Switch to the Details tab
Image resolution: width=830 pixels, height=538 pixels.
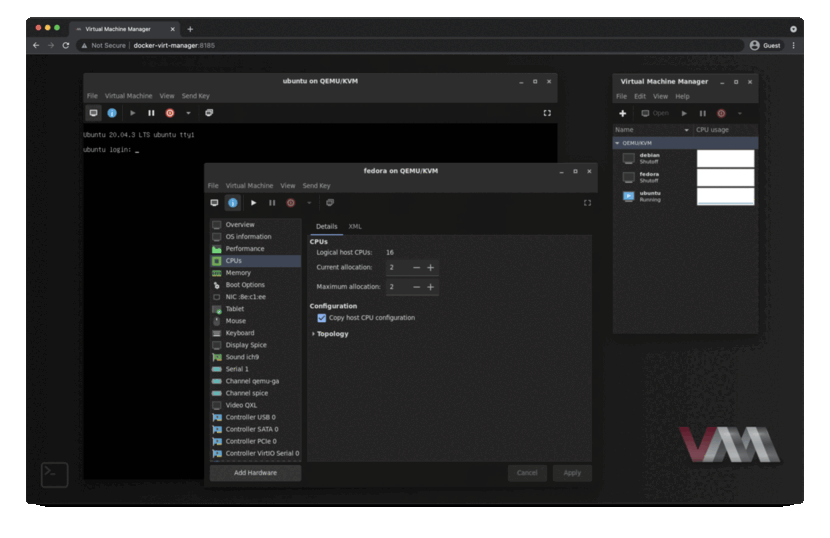point(326,226)
